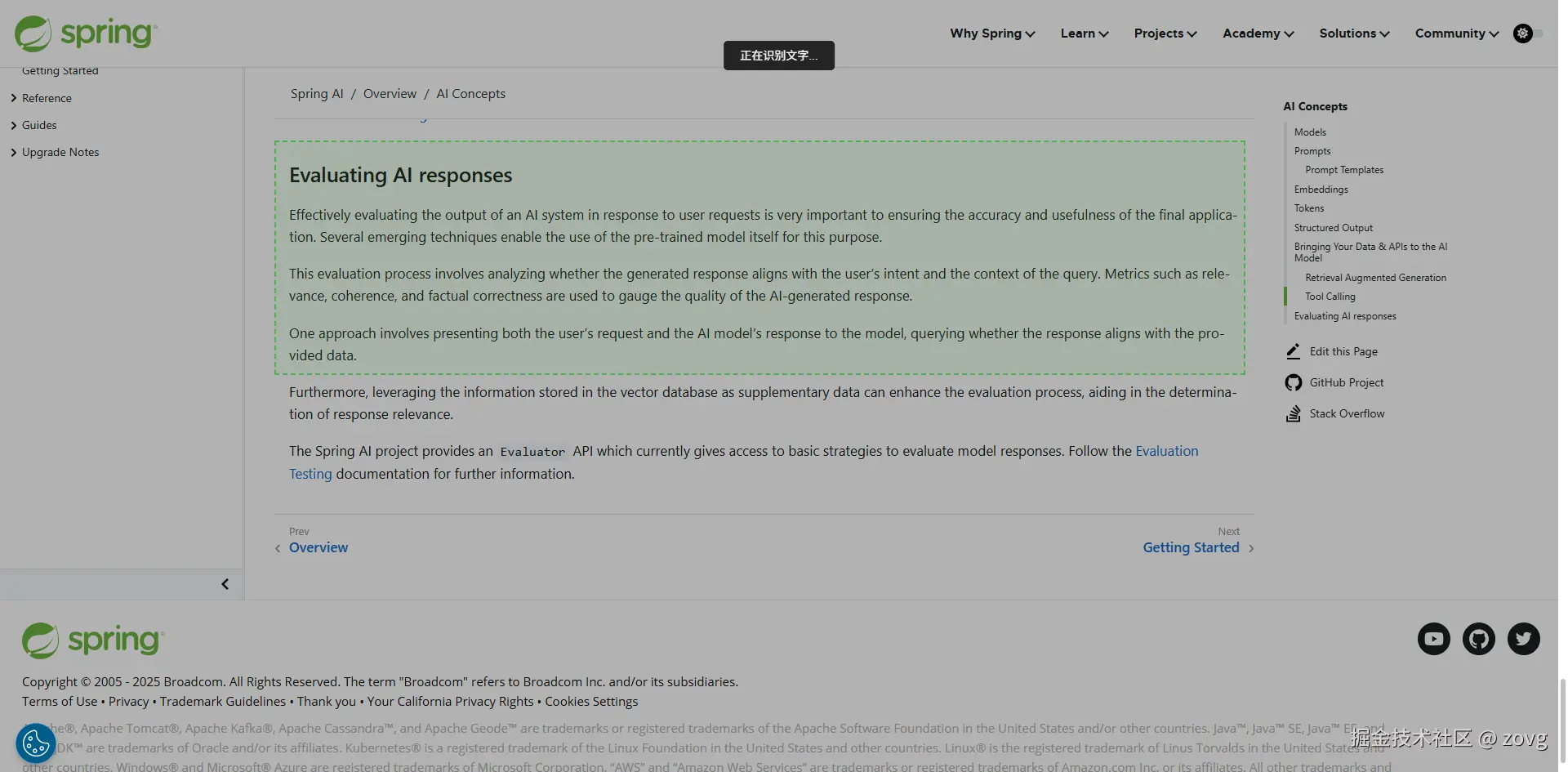Click the AI Concepts breadcrumb
Image resolution: width=1568 pixels, height=772 pixels.
(x=471, y=94)
